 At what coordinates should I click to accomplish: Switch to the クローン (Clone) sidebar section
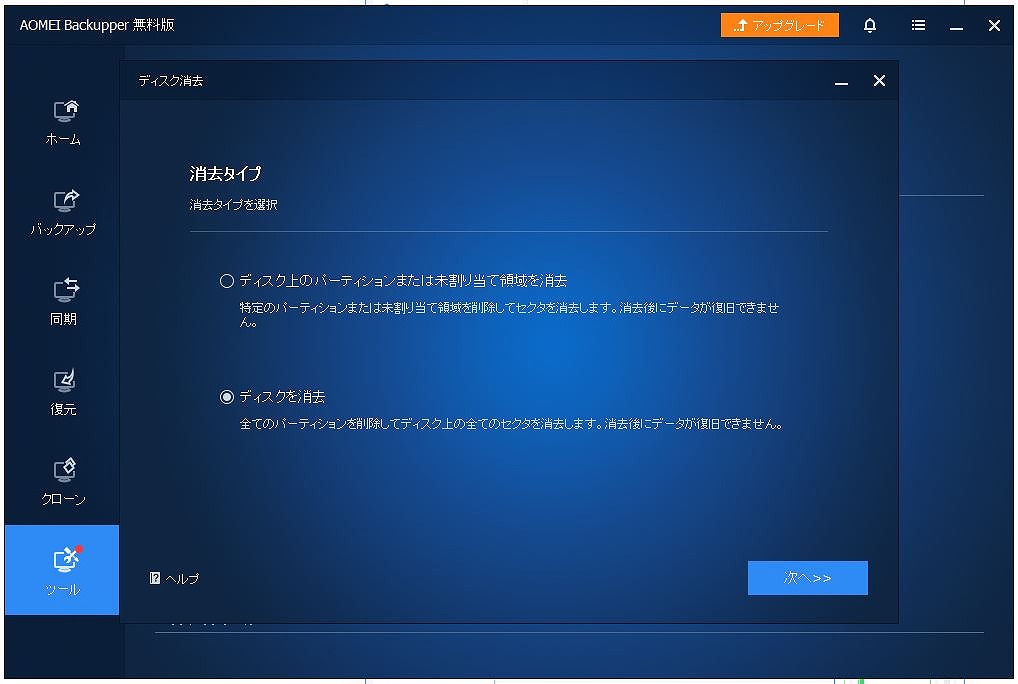63,482
